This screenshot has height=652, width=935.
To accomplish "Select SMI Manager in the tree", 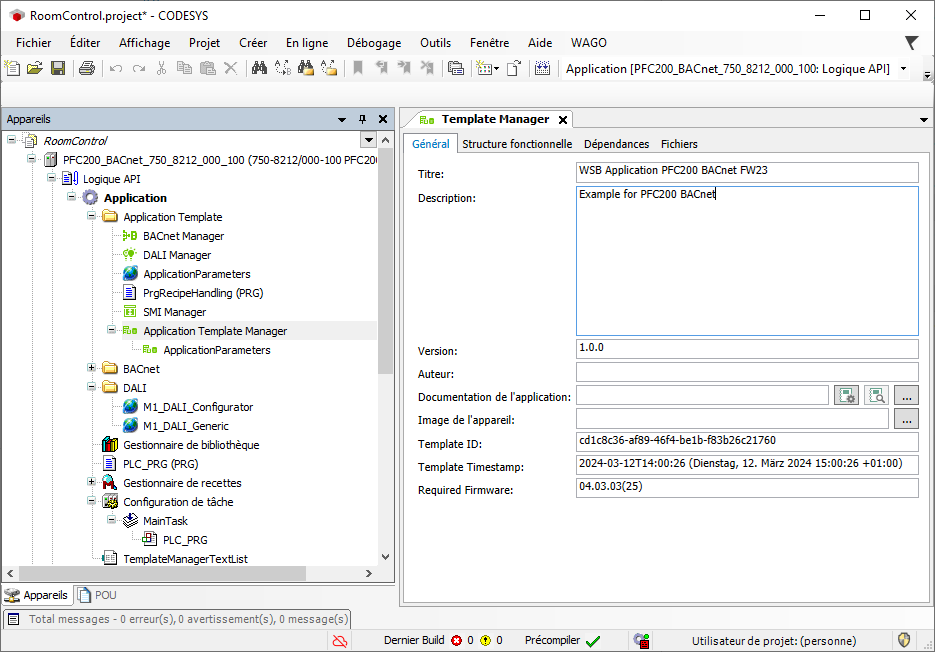I will [x=175, y=312].
